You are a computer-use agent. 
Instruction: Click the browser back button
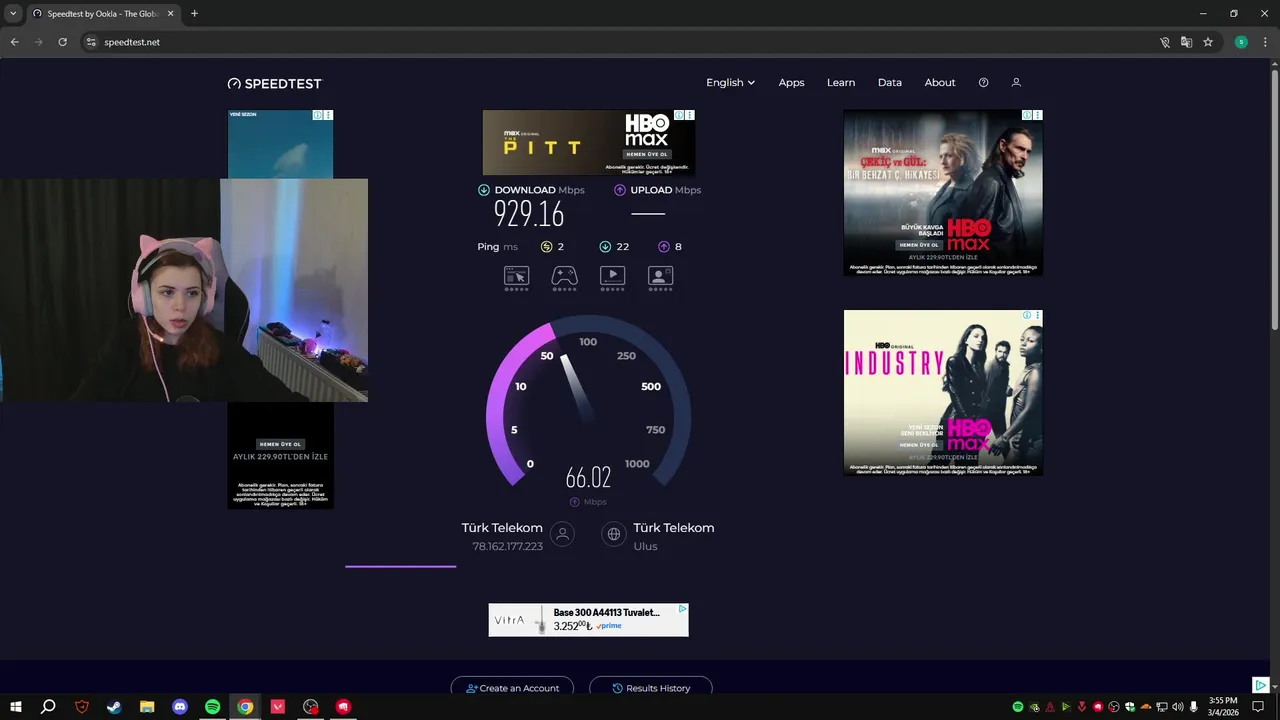pyautogui.click(x=14, y=42)
